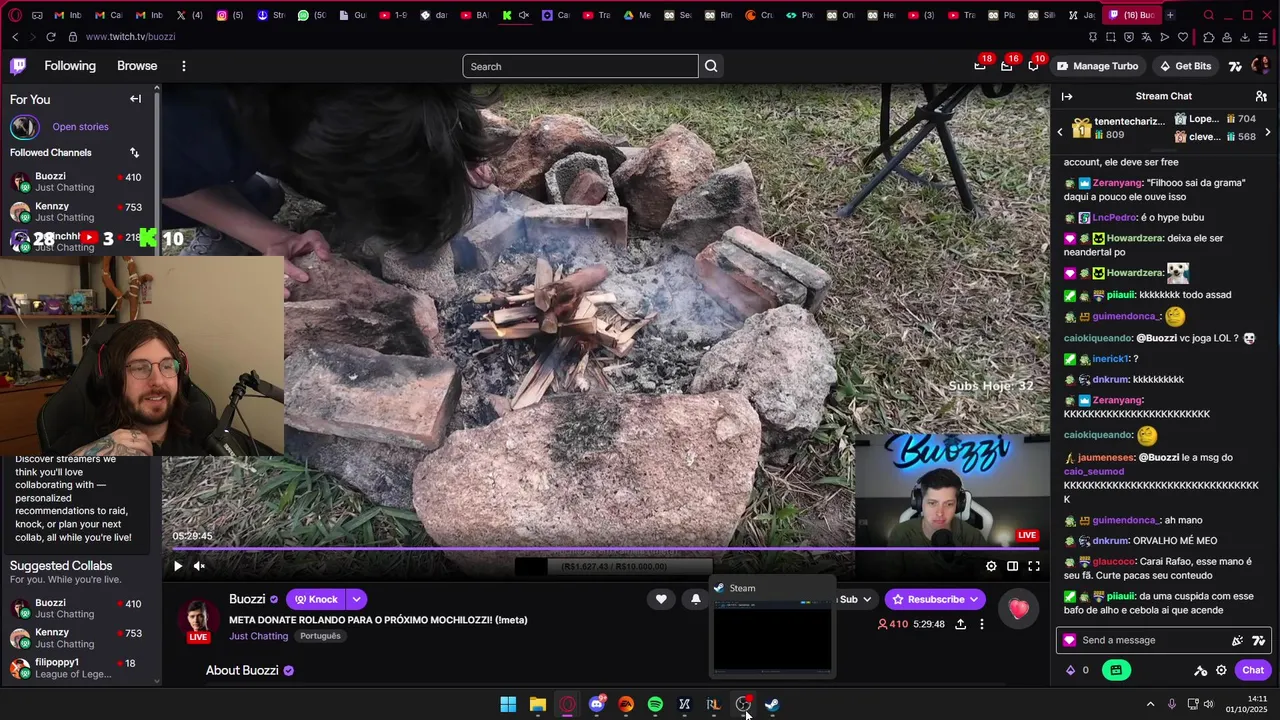The image size is (1280, 720).
Task: Collapse the Stream Chat panel
Action: (1067, 96)
